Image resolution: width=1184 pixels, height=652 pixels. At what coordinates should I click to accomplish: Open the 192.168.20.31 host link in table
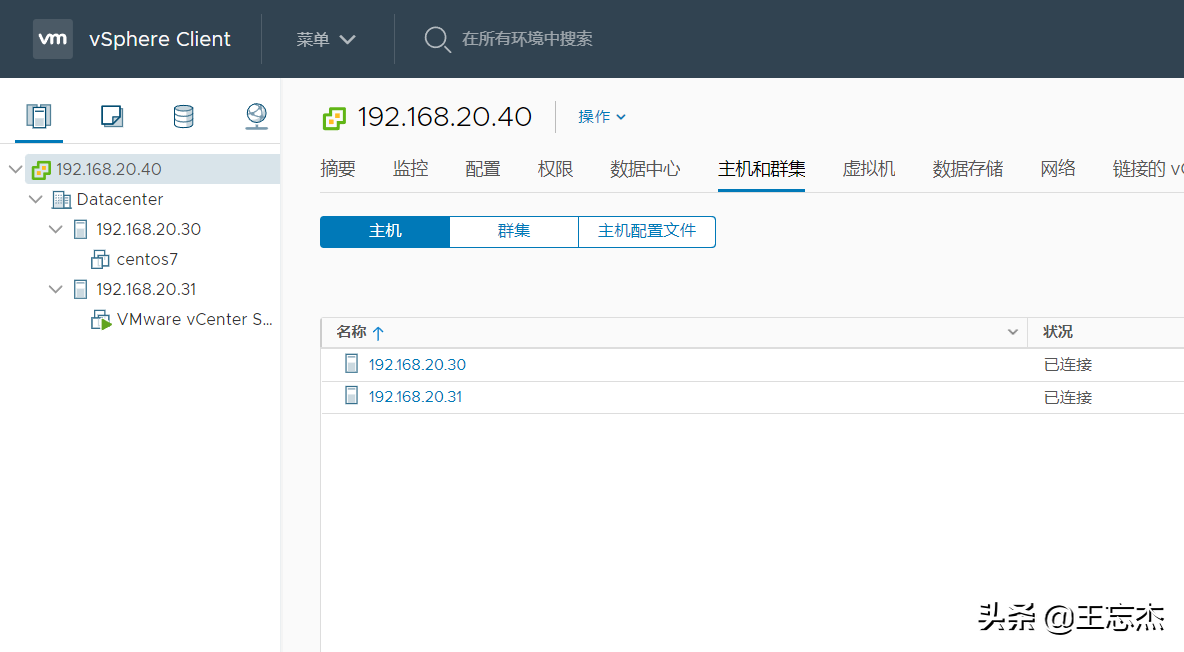pyautogui.click(x=415, y=397)
